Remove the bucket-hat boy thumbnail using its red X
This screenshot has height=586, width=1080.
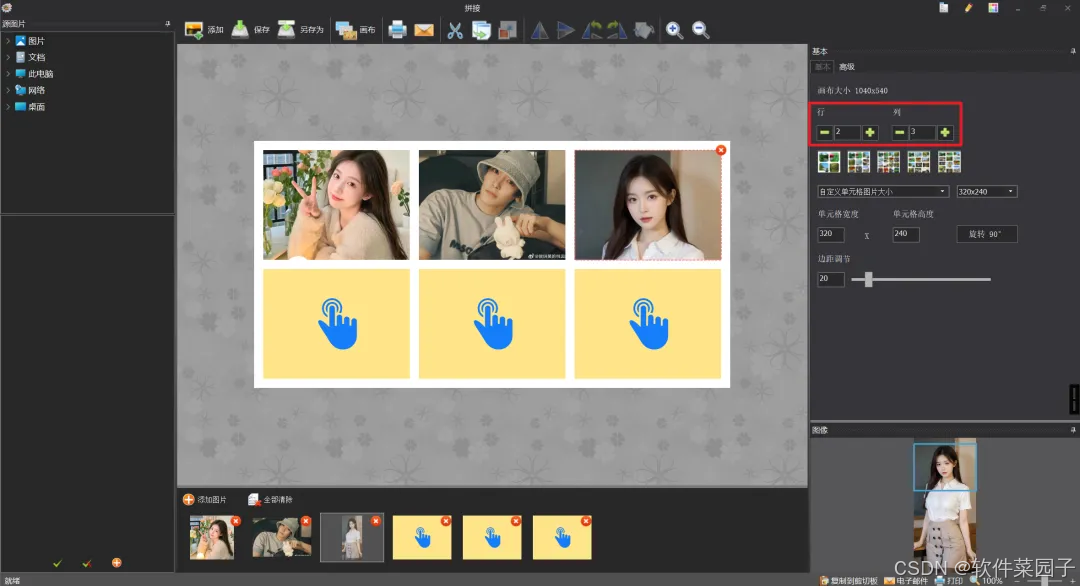[306, 521]
